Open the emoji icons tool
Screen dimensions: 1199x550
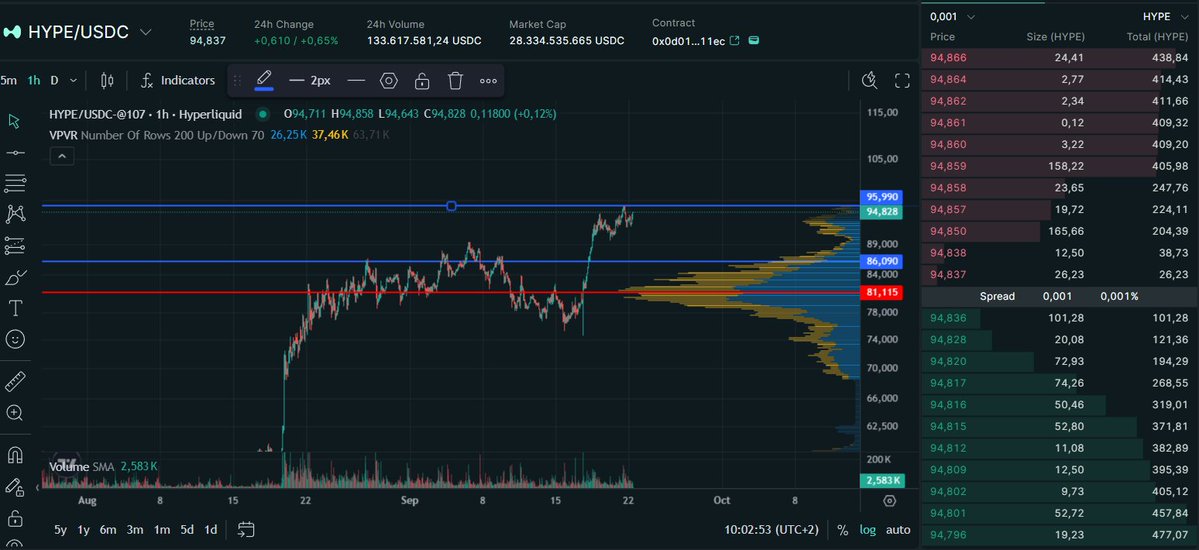15,340
